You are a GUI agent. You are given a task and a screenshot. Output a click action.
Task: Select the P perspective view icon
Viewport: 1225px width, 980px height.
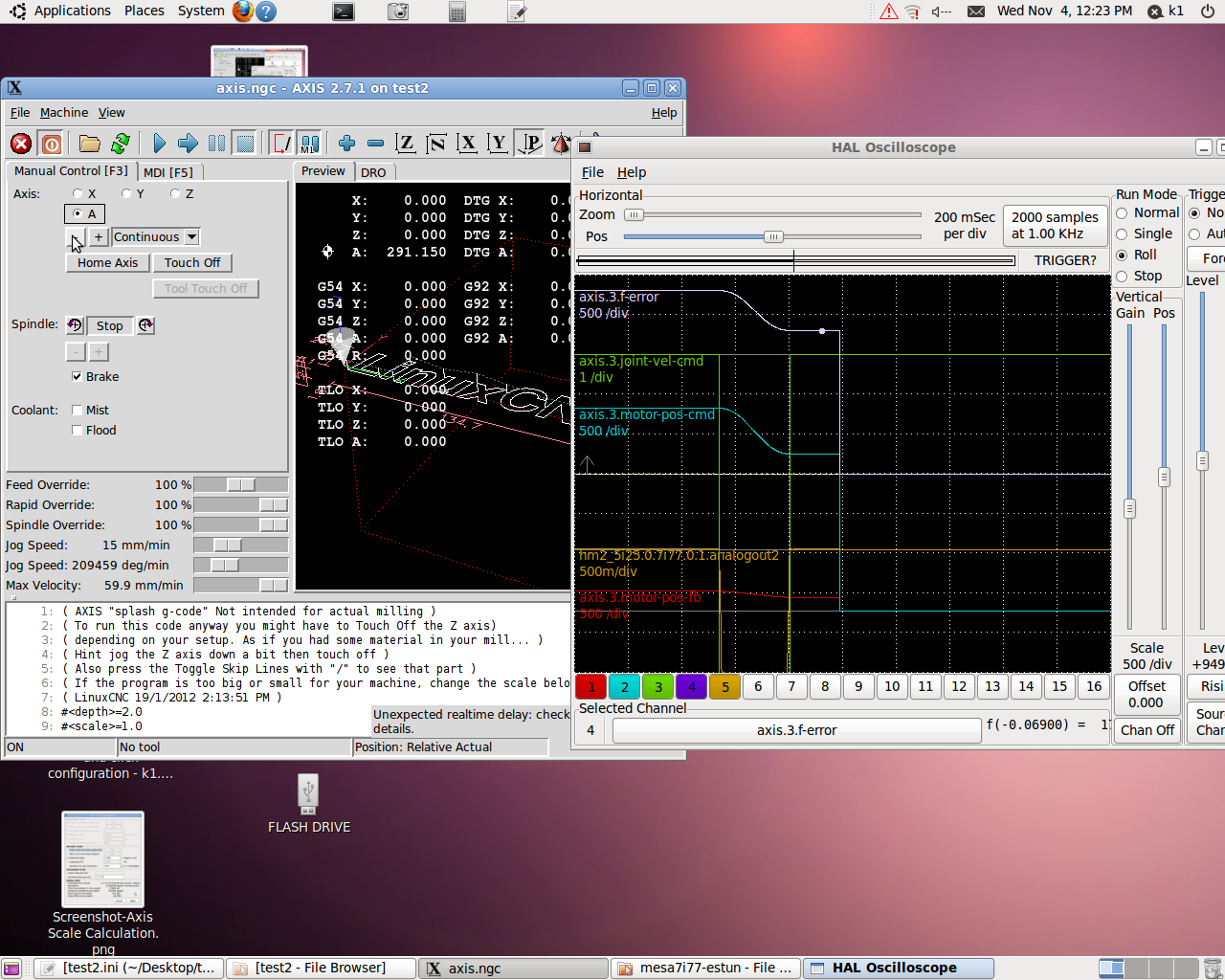[529, 144]
